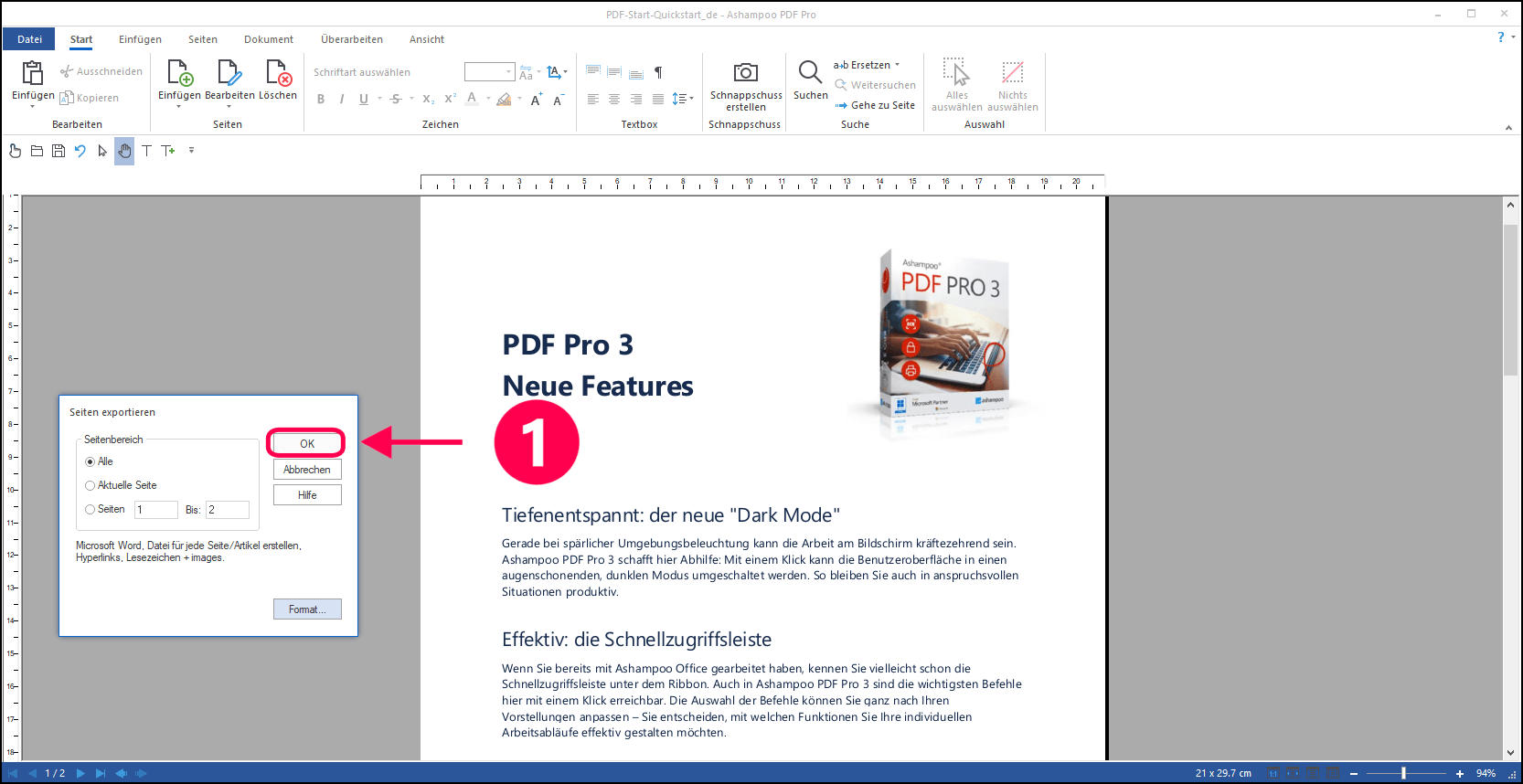This screenshot has height=784, width=1523.
Task: Click OK in Seiten exportieren dialog
Action: pyautogui.click(x=307, y=443)
